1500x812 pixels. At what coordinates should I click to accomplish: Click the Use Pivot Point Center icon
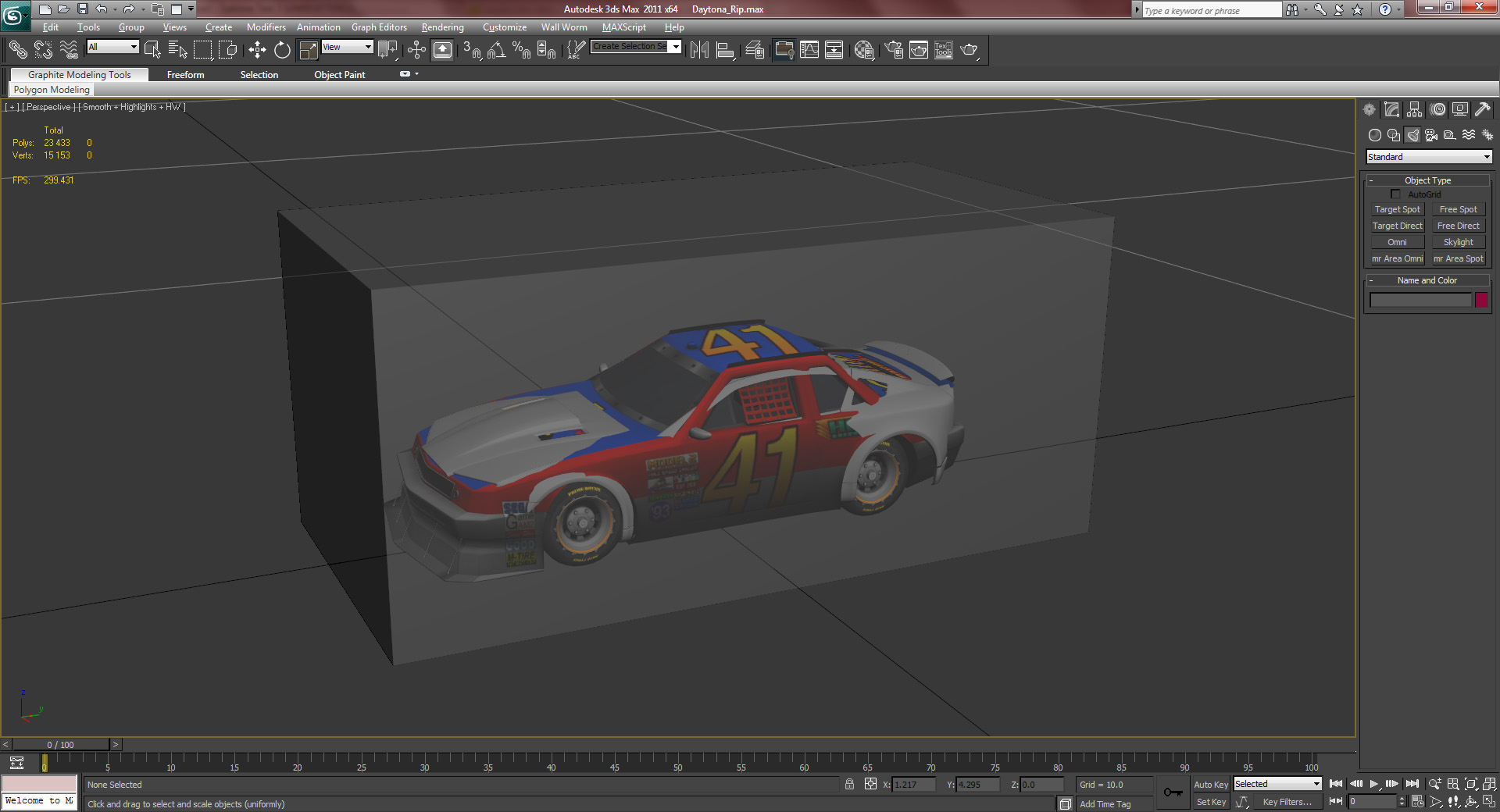(387, 50)
